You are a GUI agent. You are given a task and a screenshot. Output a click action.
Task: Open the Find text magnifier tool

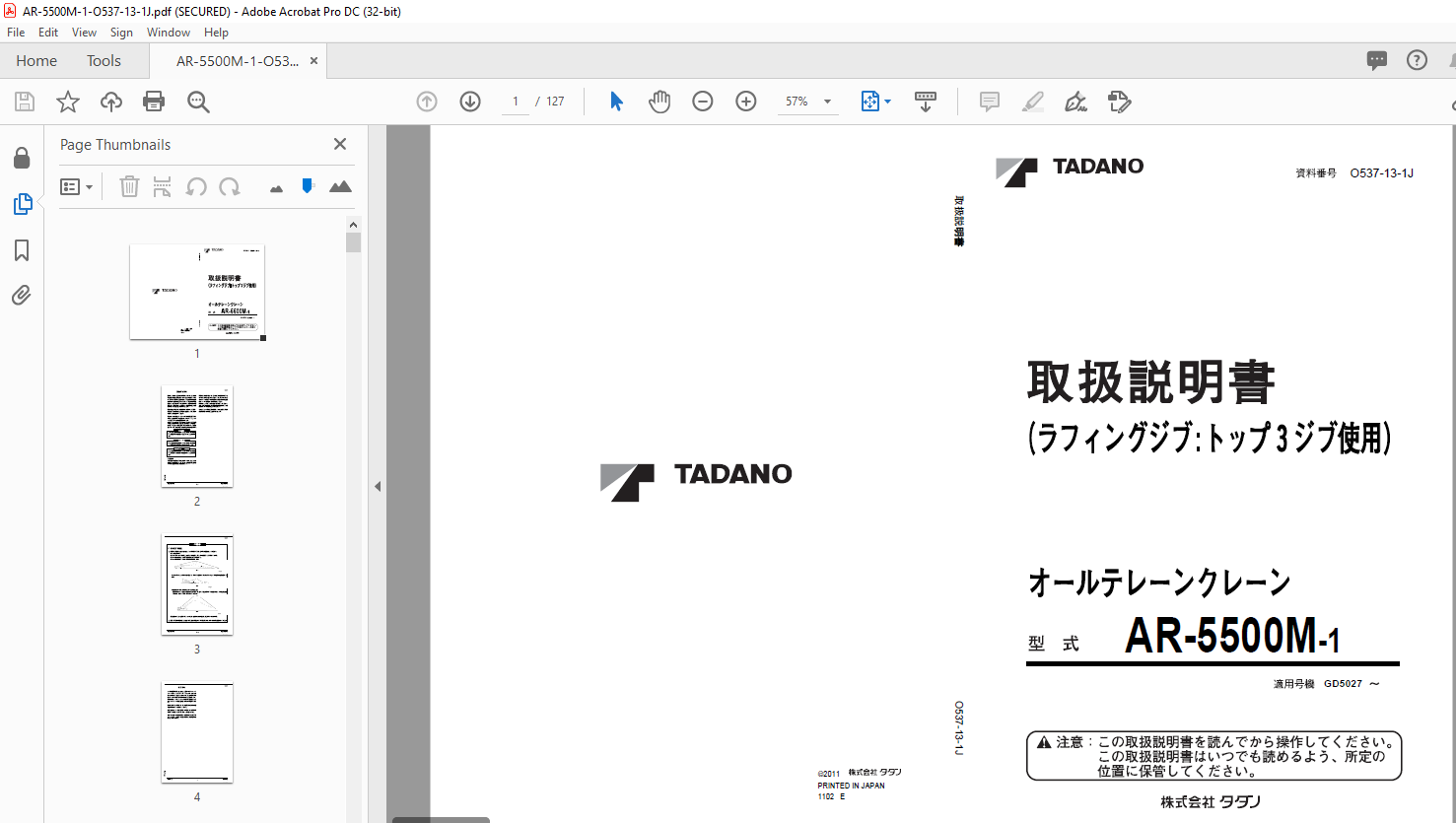198,102
